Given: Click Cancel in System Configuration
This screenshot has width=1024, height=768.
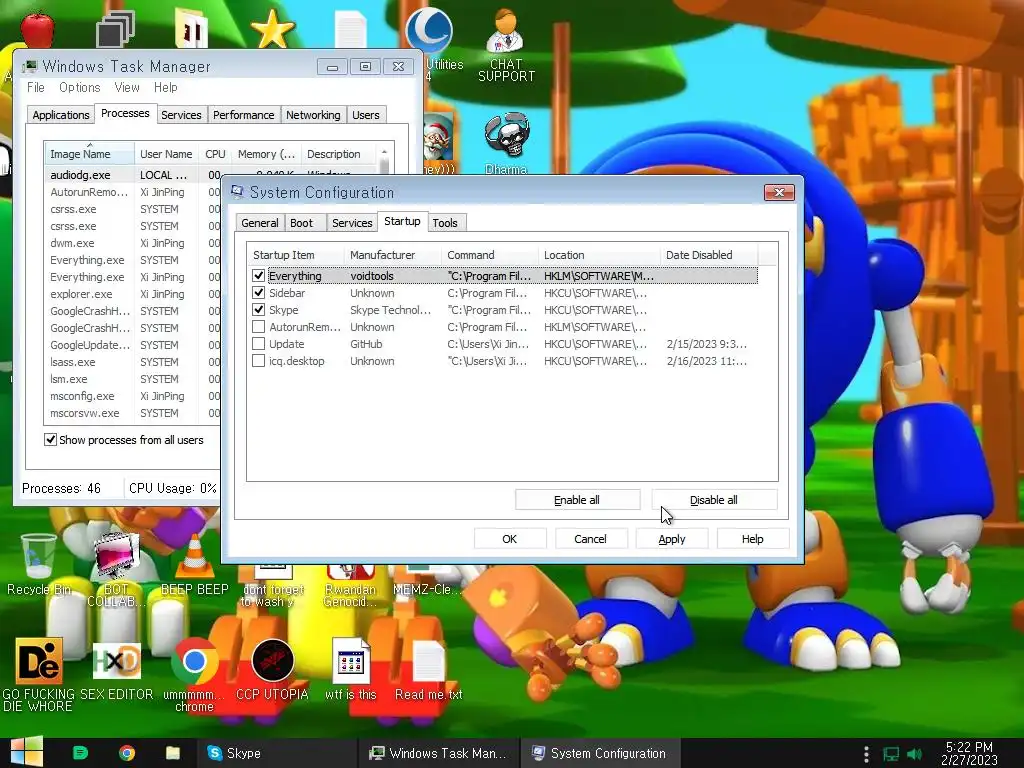Looking at the screenshot, I should click(x=590, y=539).
